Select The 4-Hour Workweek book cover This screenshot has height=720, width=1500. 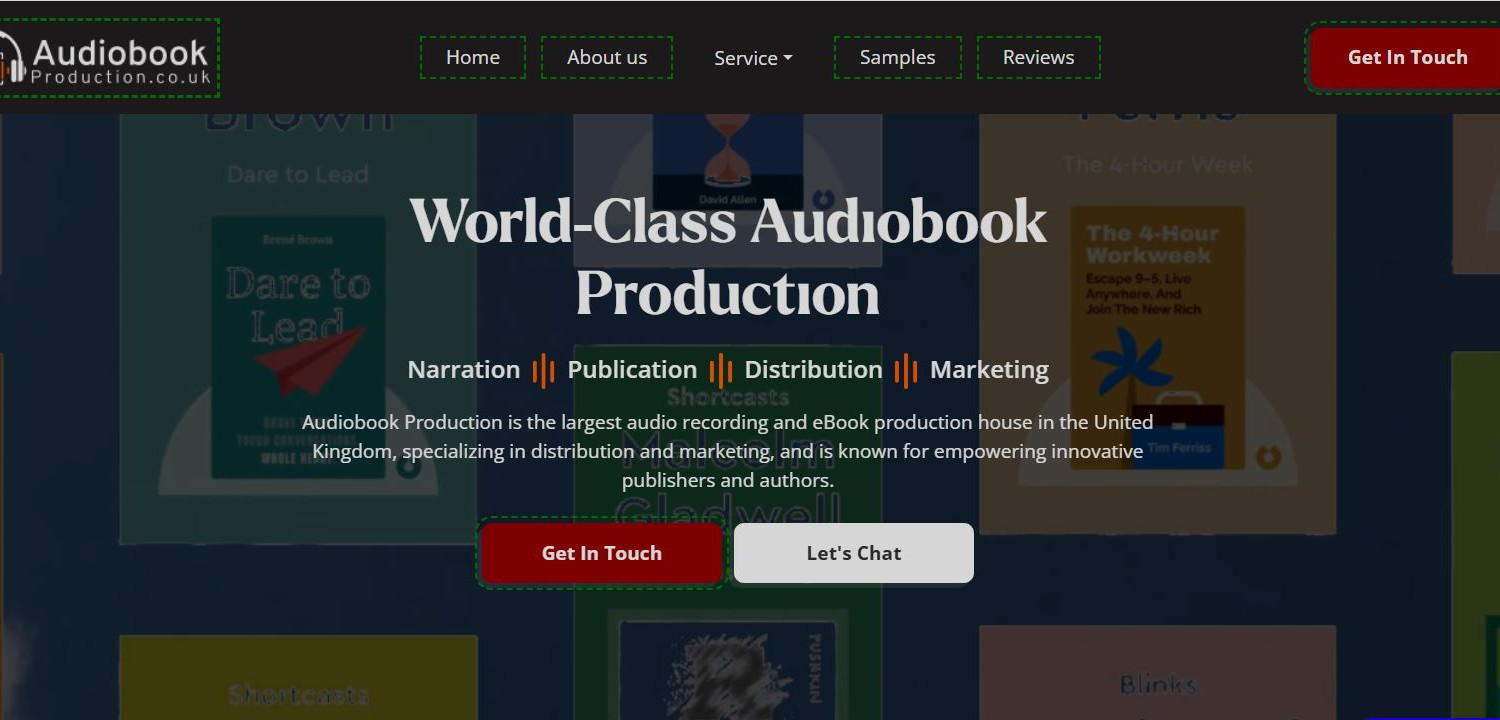1158,338
